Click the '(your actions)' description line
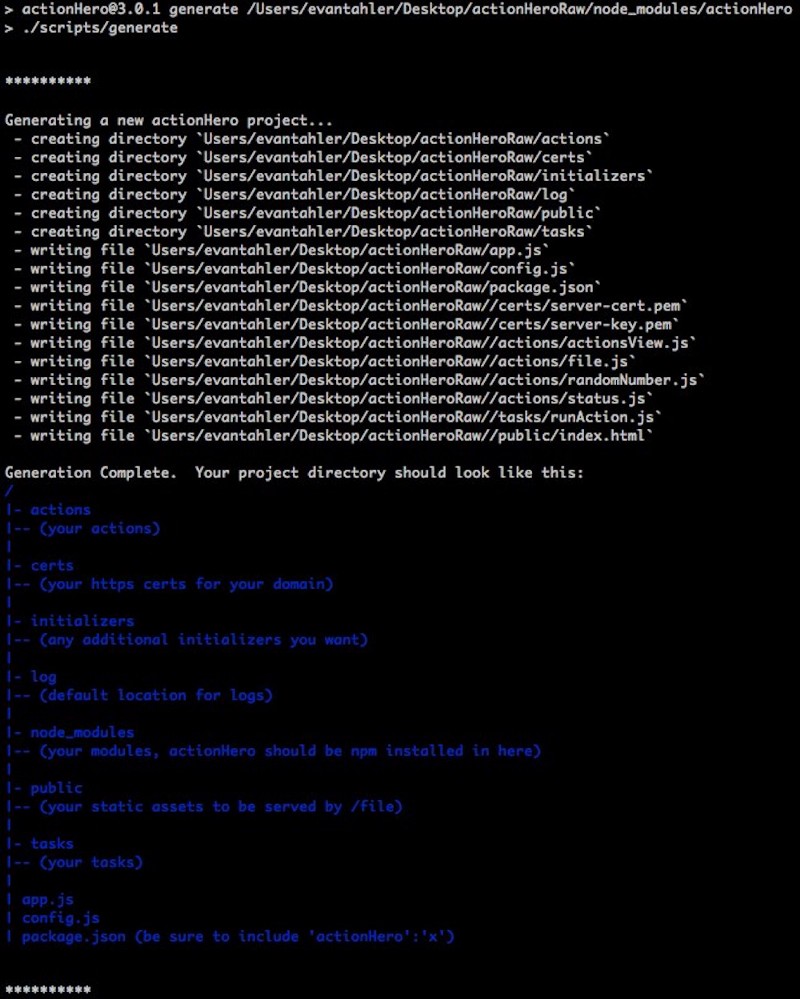Image resolution: width=800 pixels, height=999 pixels. (x=83, y=528)
